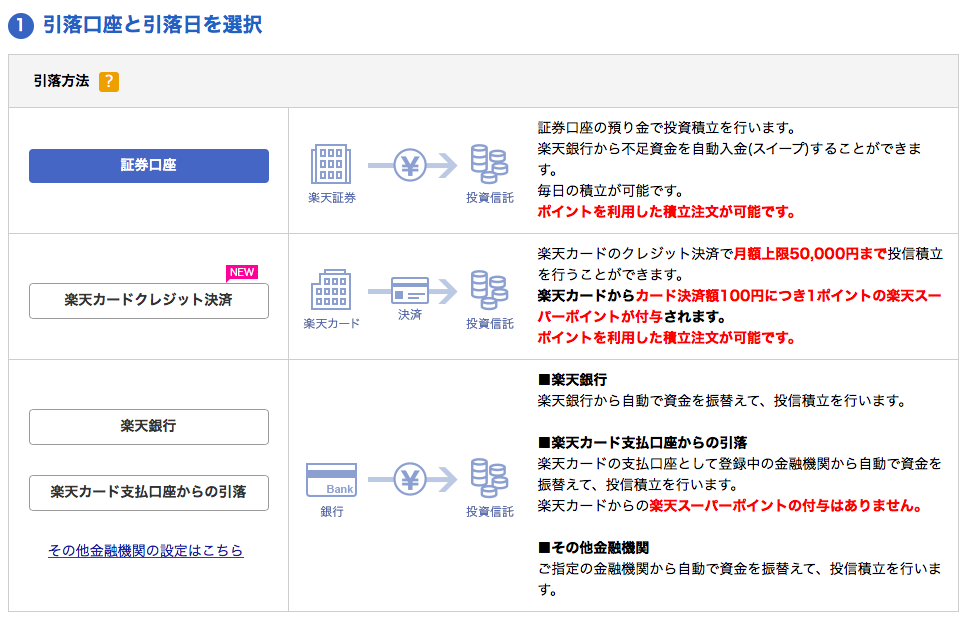Click the ■楽天銀行 subheading
This screenshot has width=965, height=618.
coord(572,380)
